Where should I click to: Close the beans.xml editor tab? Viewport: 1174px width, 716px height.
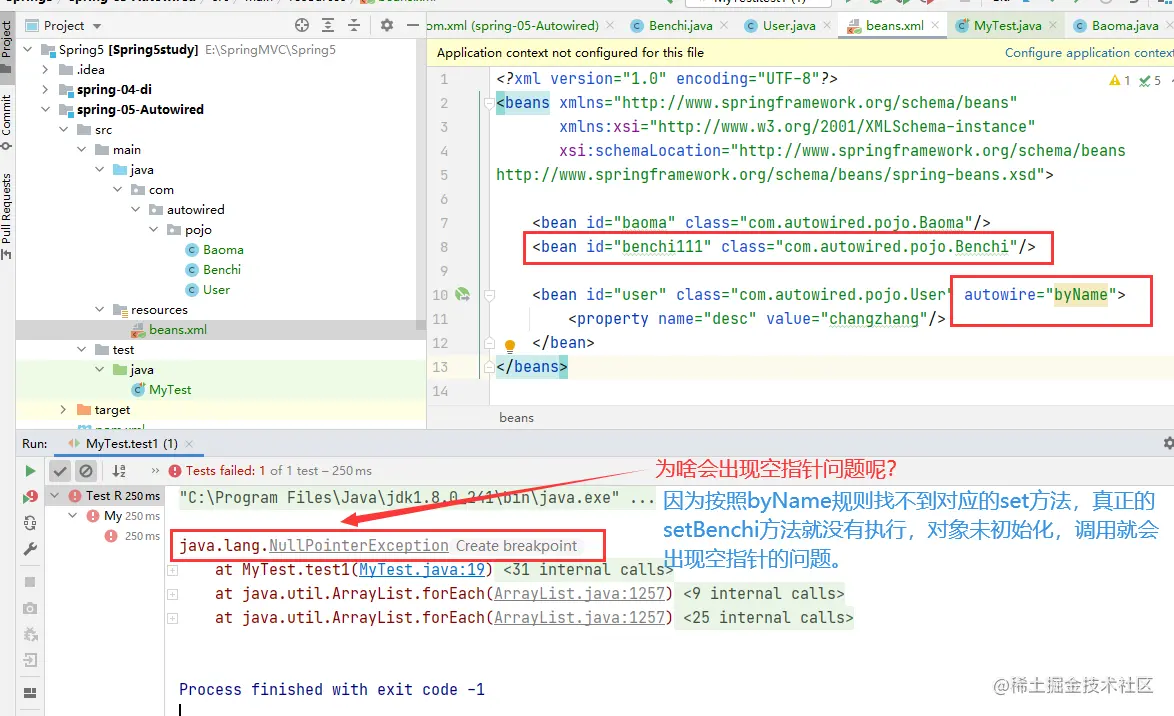935,25
